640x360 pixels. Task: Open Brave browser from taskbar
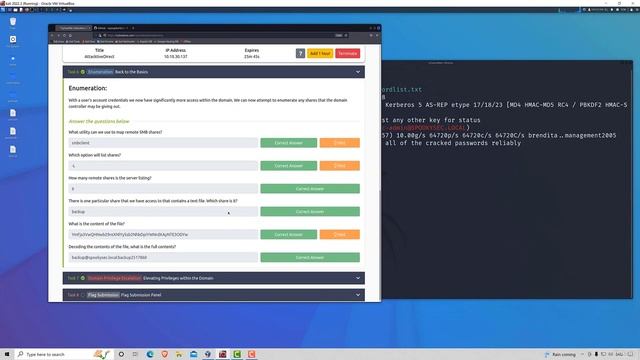164,354
